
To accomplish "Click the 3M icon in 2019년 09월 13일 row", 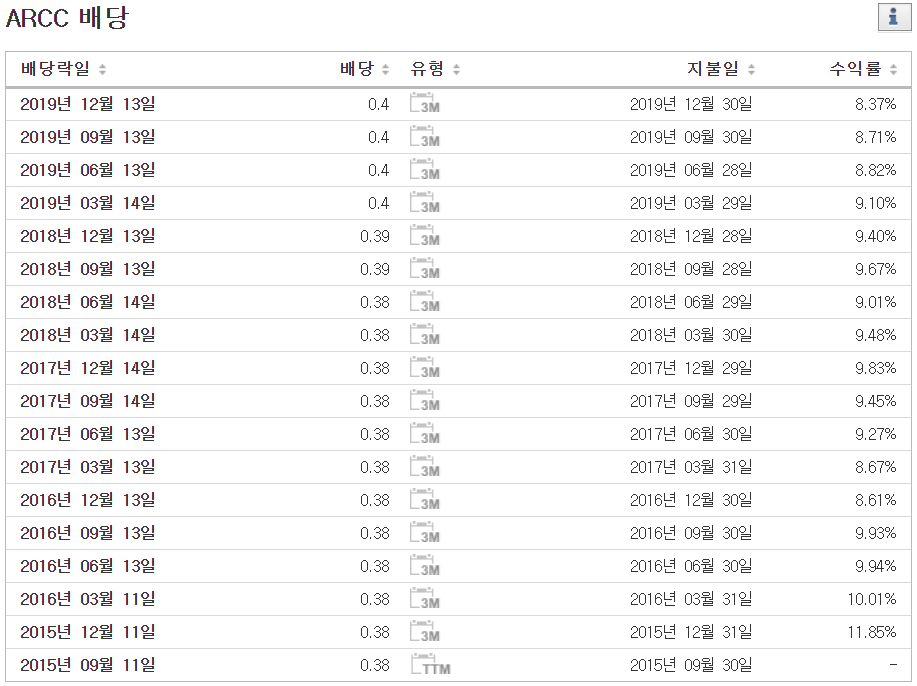I will 425,136.
